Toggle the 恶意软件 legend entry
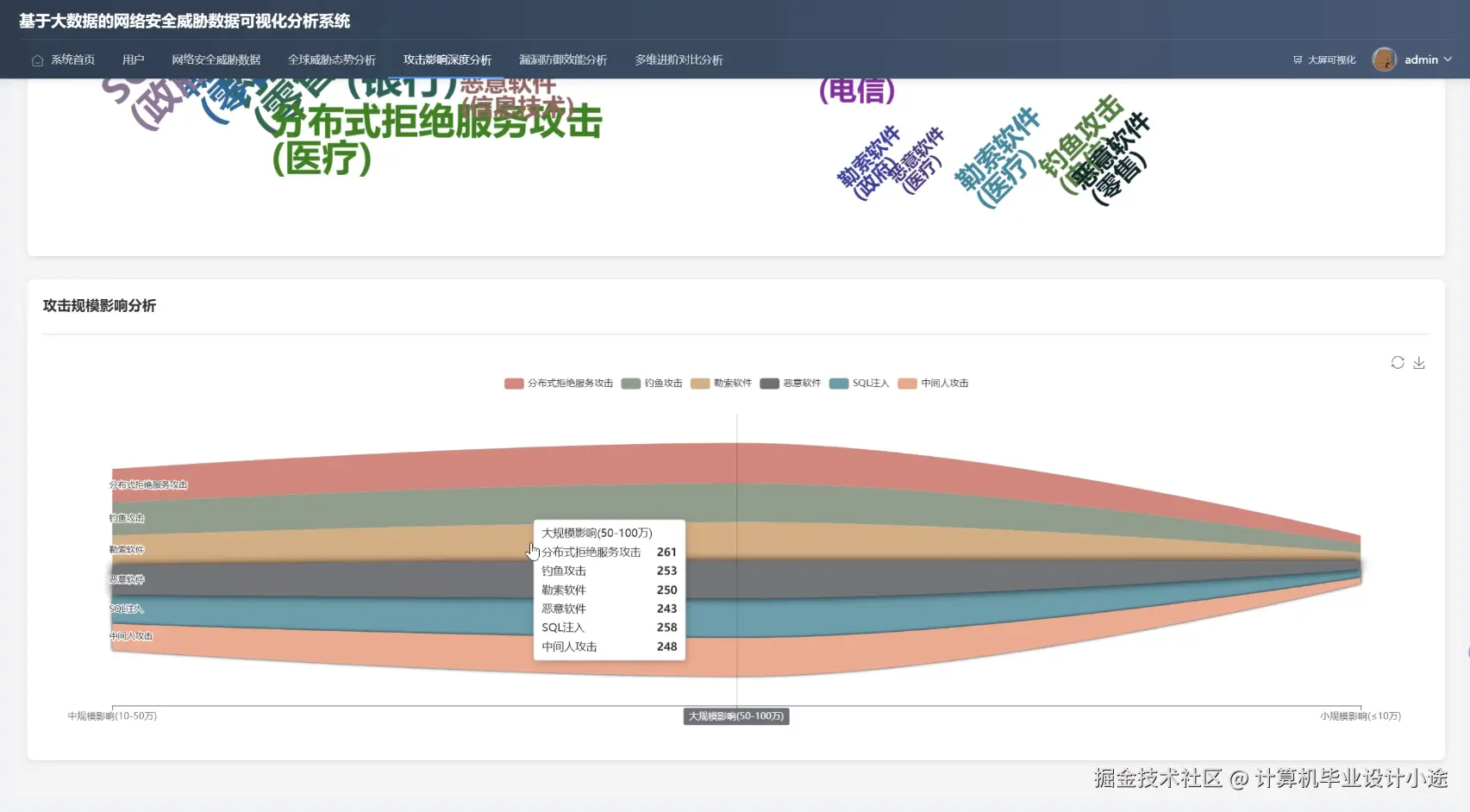 click(790, 384)
